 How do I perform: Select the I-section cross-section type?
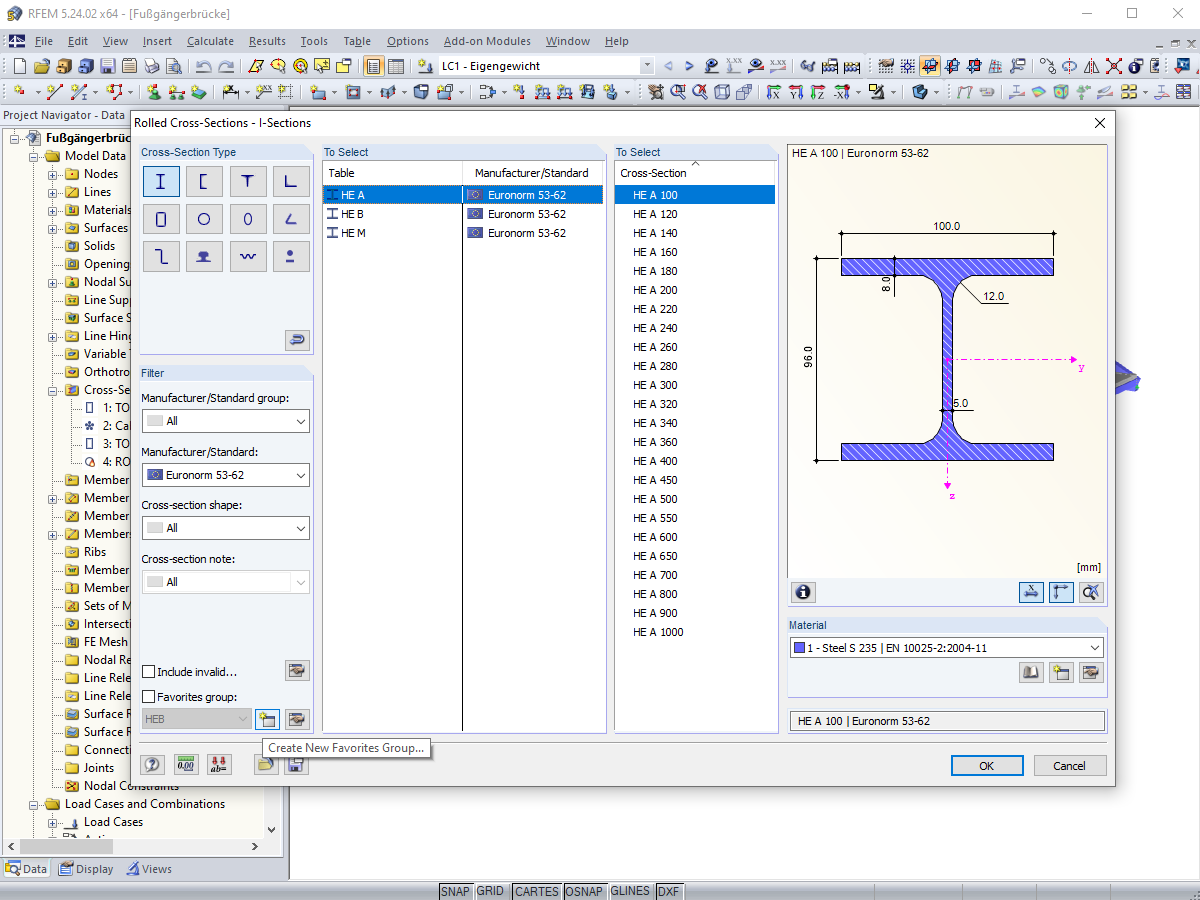click(x=161, y=181)
